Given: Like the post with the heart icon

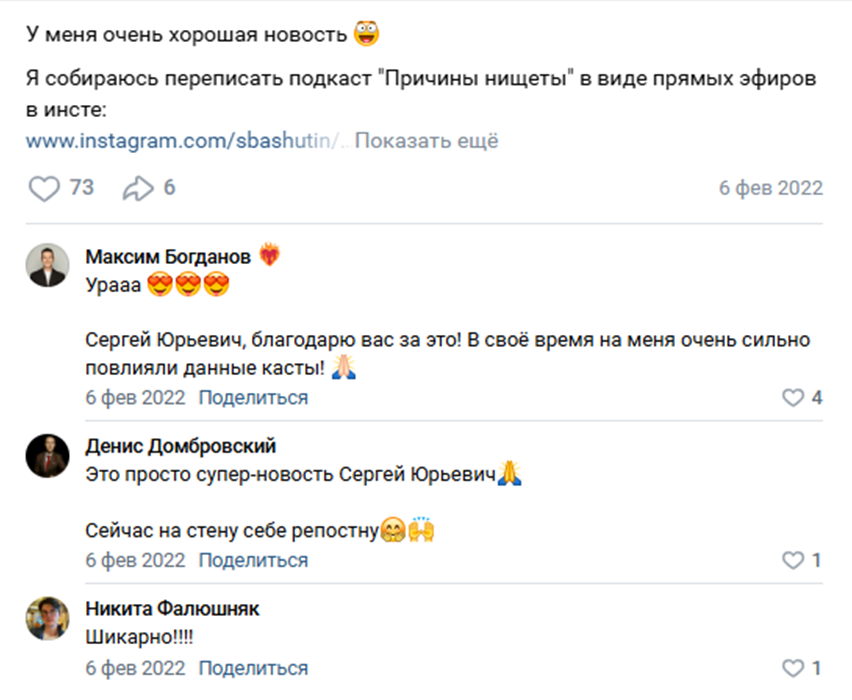Looking at the screenshot, I should pyautogui.click(x=44, y=188).
